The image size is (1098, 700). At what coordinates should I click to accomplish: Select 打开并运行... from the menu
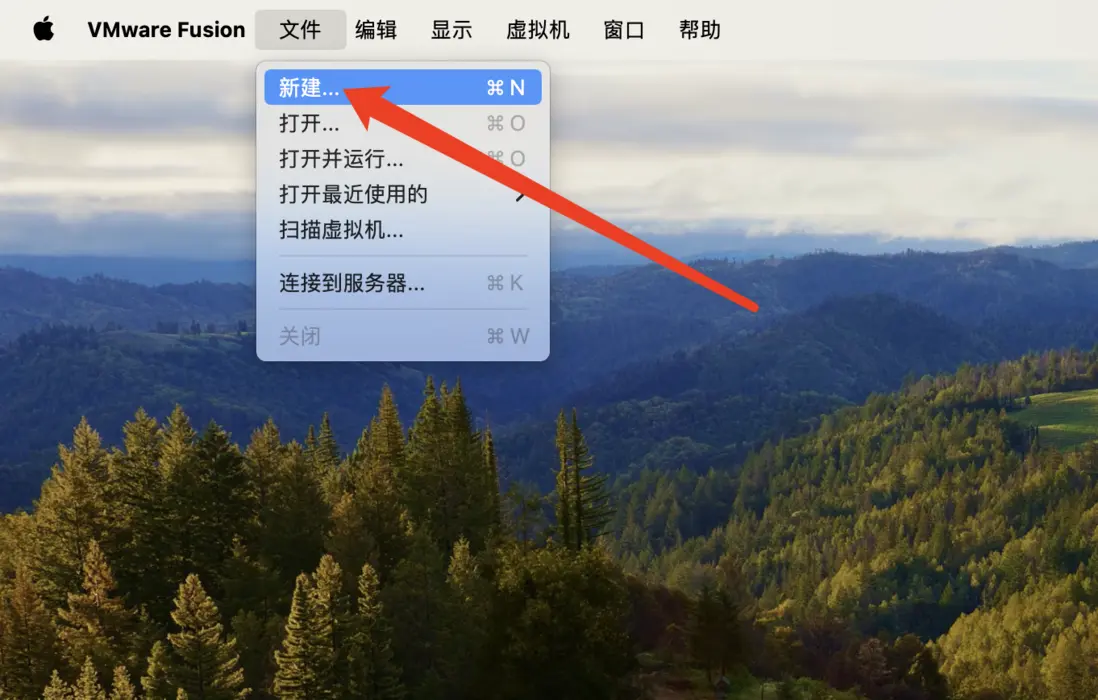pos(403,159)
